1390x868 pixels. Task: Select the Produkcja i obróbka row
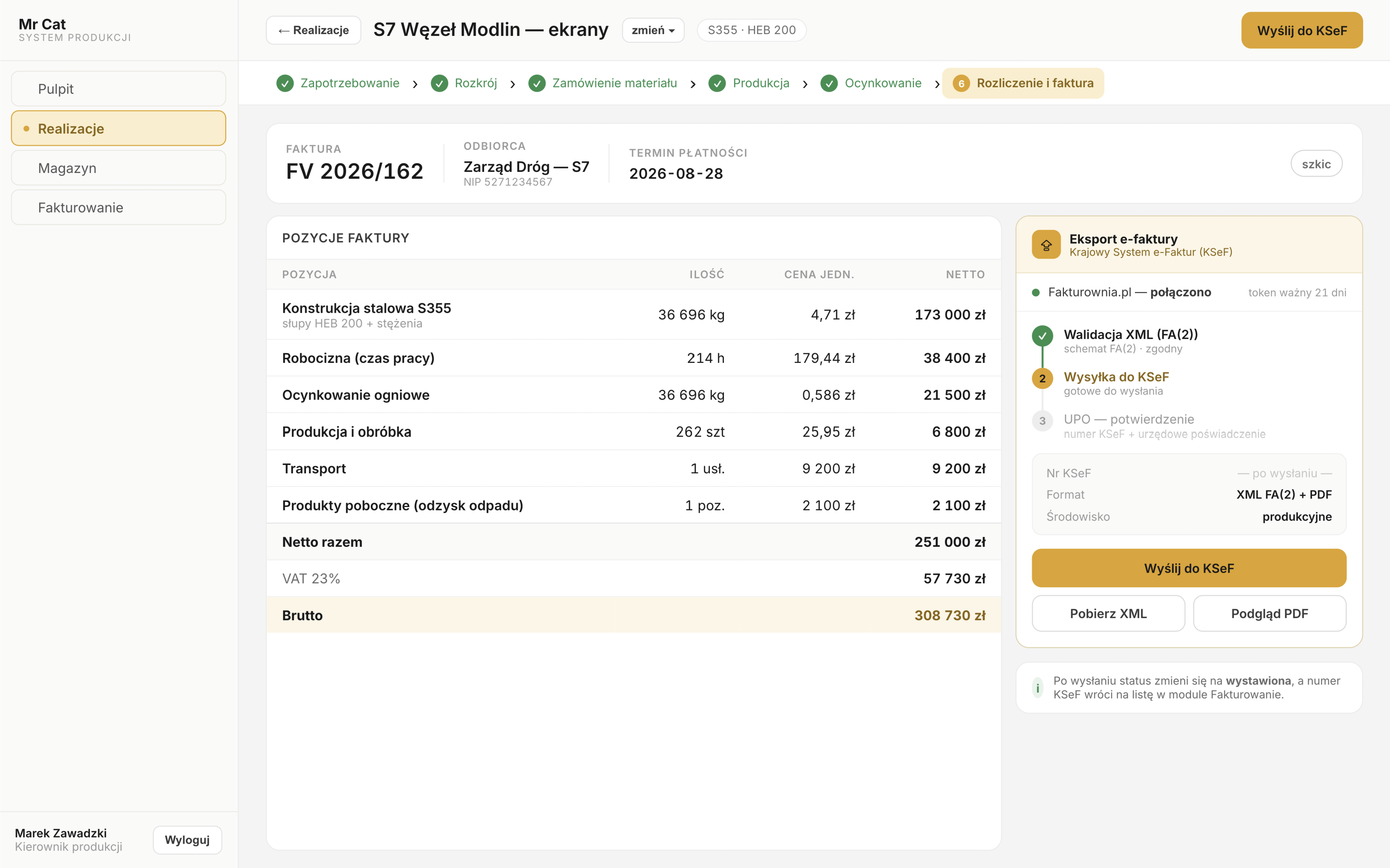tap(634, 432)
